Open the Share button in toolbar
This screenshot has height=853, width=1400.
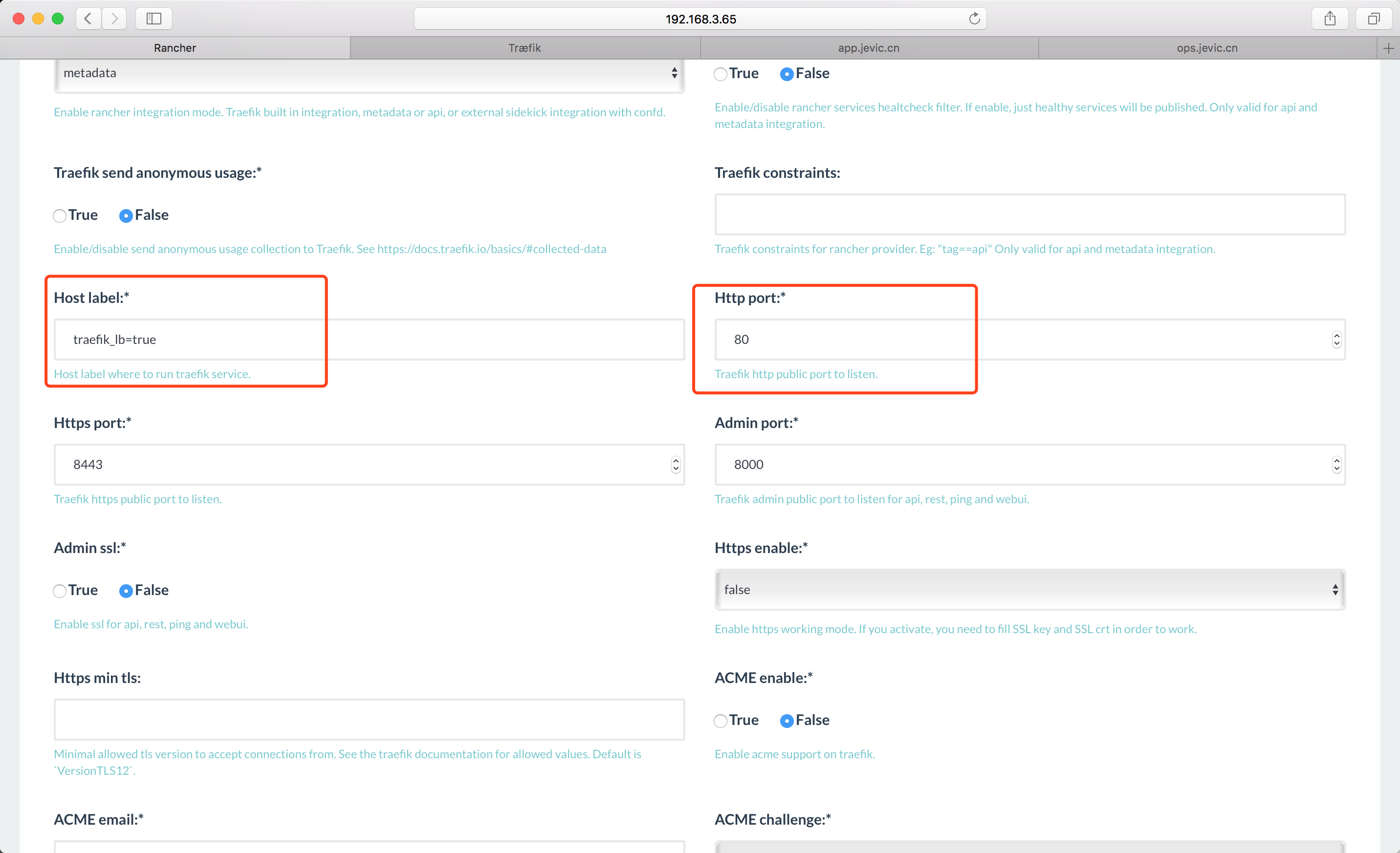pyautogui.click(x=1330, y=19)
